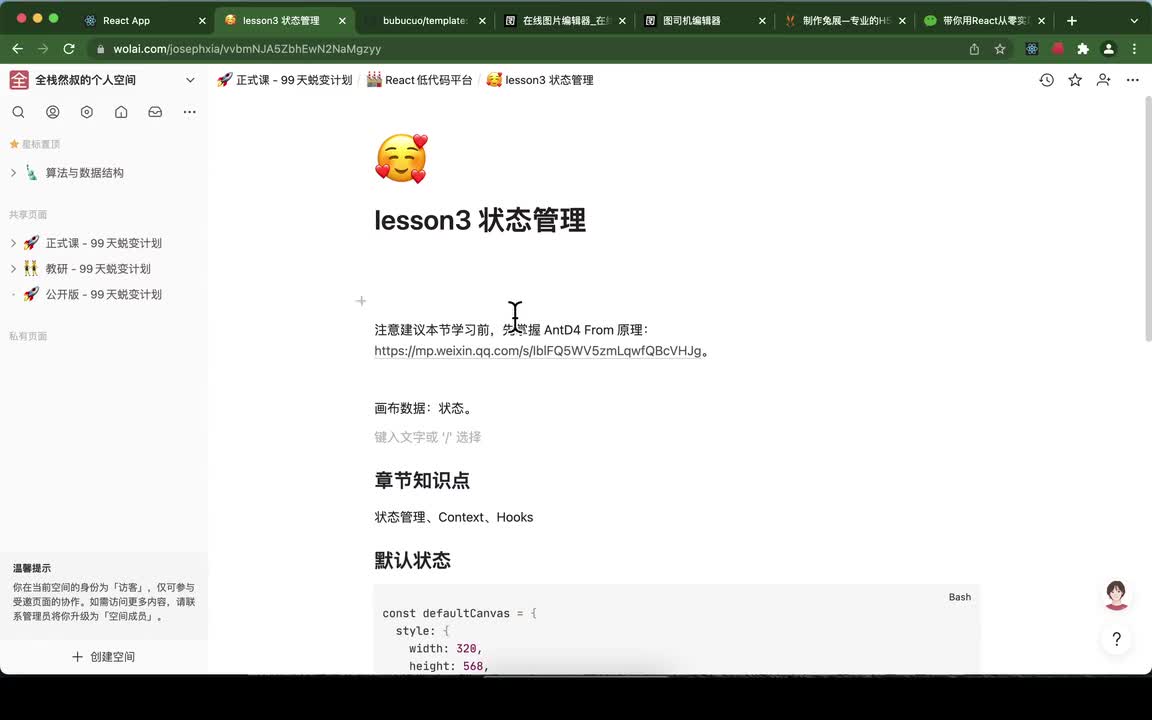Expand 算法与数据结构 tree item
This screenshot has width=1152, height=720.
tap(13, 173)
